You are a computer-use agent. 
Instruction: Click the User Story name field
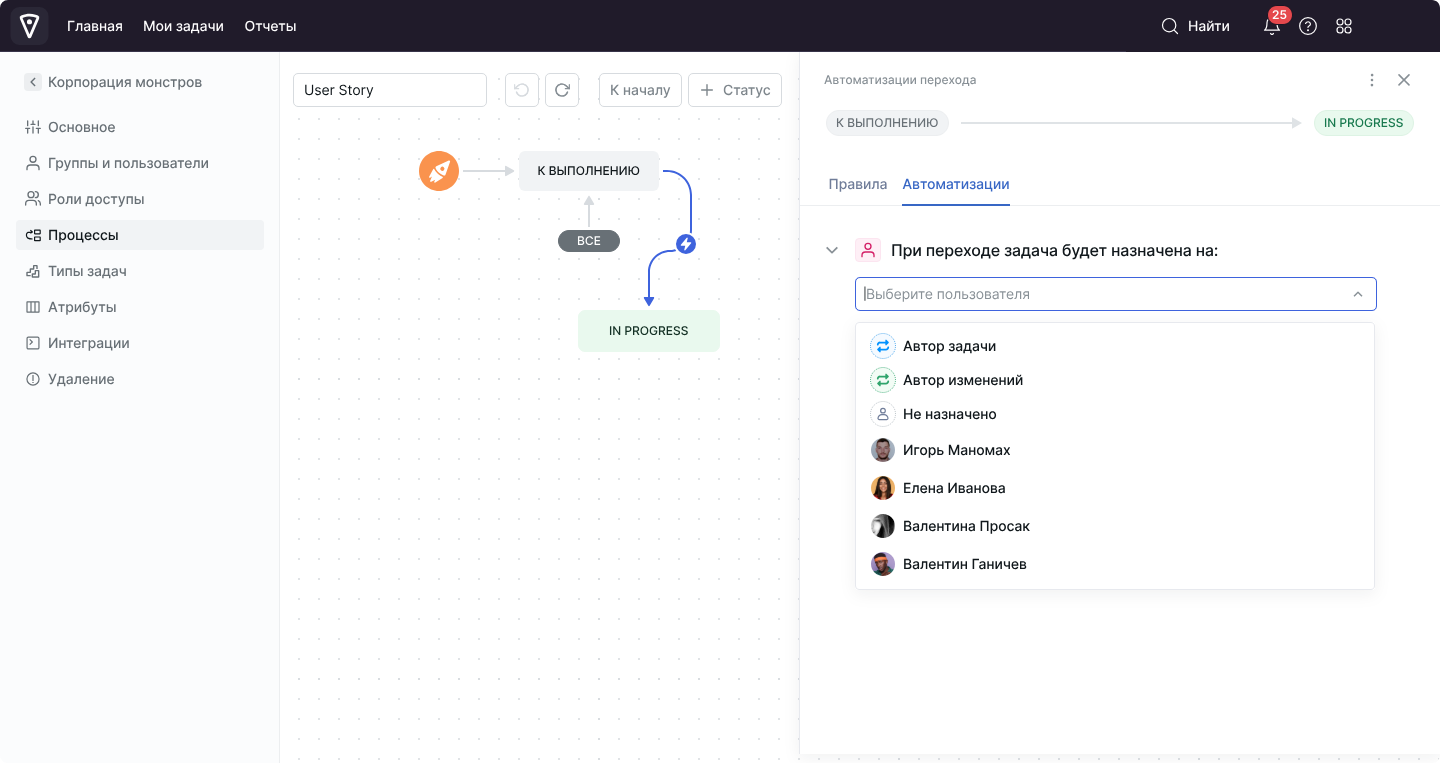tap(389, 90)
